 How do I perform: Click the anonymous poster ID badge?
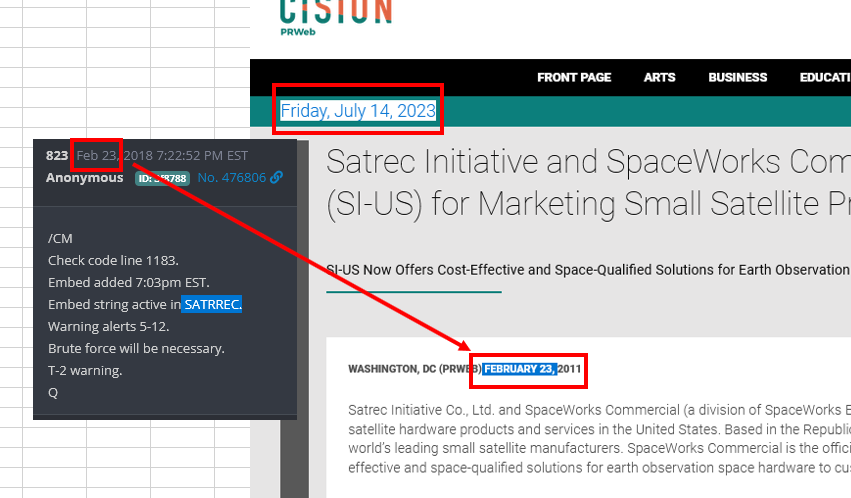click(x=162, y=178)
